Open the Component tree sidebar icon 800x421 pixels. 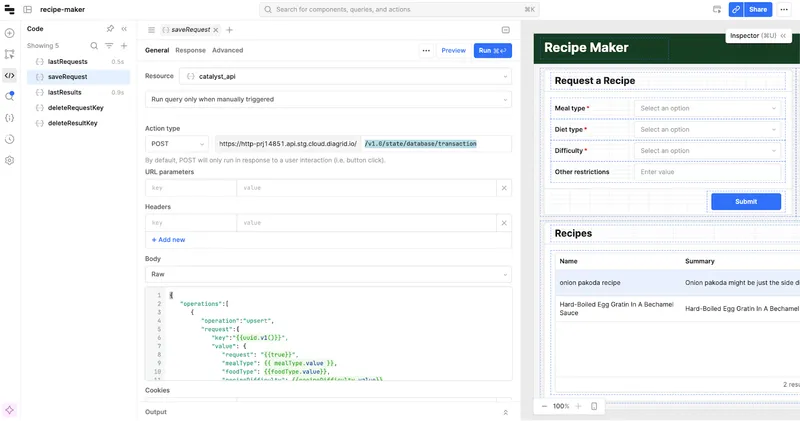(x=10, y=54)
